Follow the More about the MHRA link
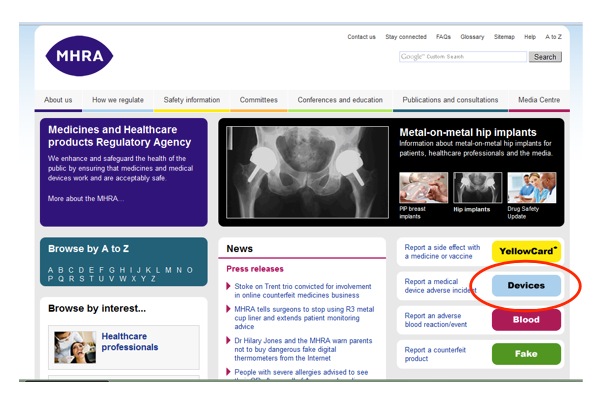 tap(86, 199)
